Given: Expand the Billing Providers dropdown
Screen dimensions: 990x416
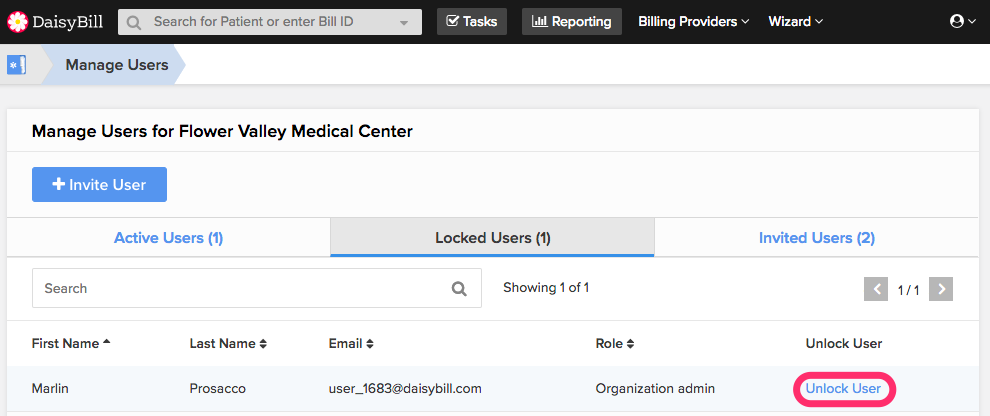Looking at the screenshot, I should pos(693,21).
